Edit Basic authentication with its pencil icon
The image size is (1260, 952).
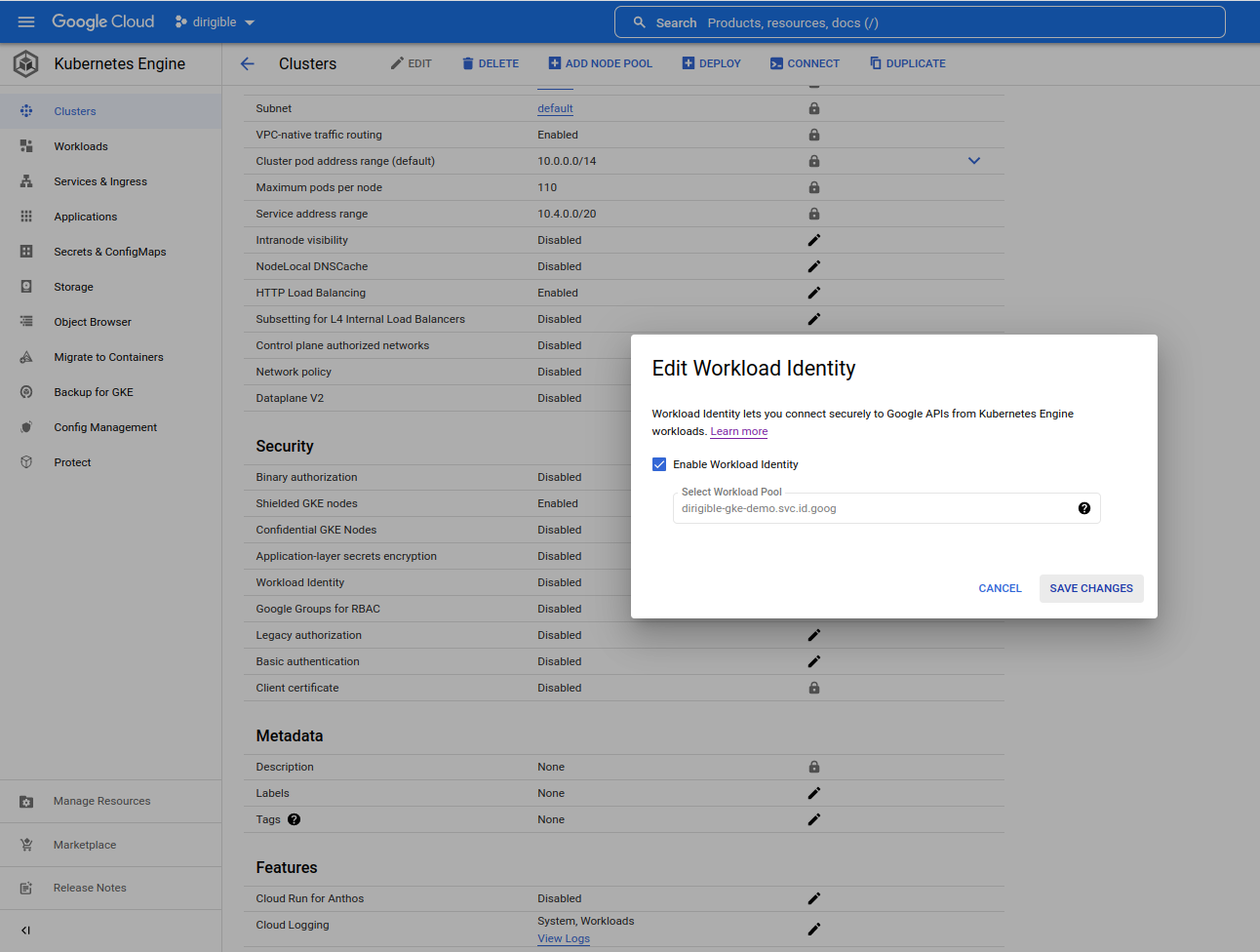814,661
